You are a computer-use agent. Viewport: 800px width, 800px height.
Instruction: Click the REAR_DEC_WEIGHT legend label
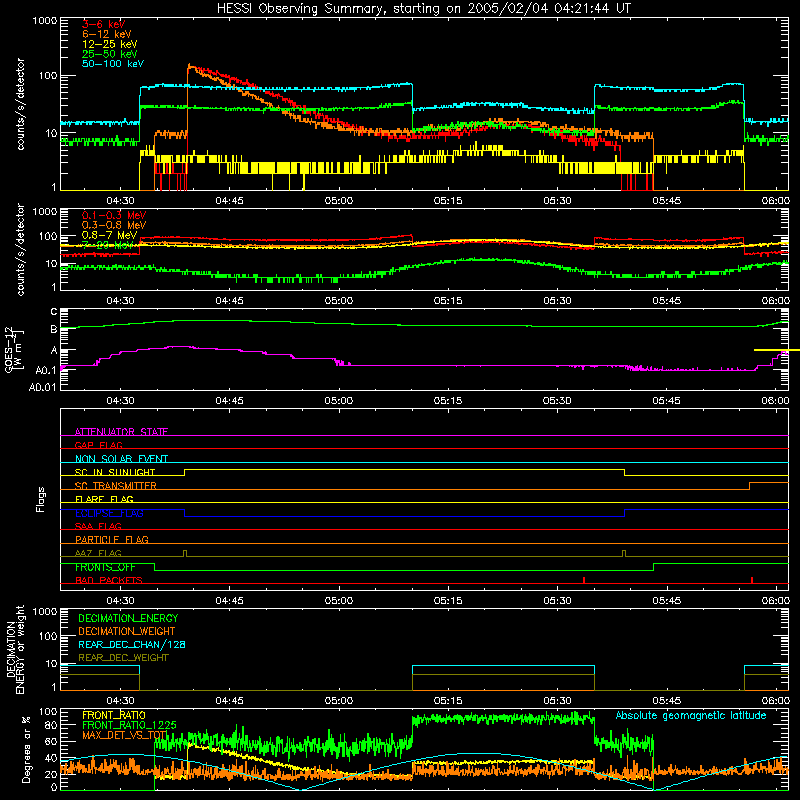123,658
